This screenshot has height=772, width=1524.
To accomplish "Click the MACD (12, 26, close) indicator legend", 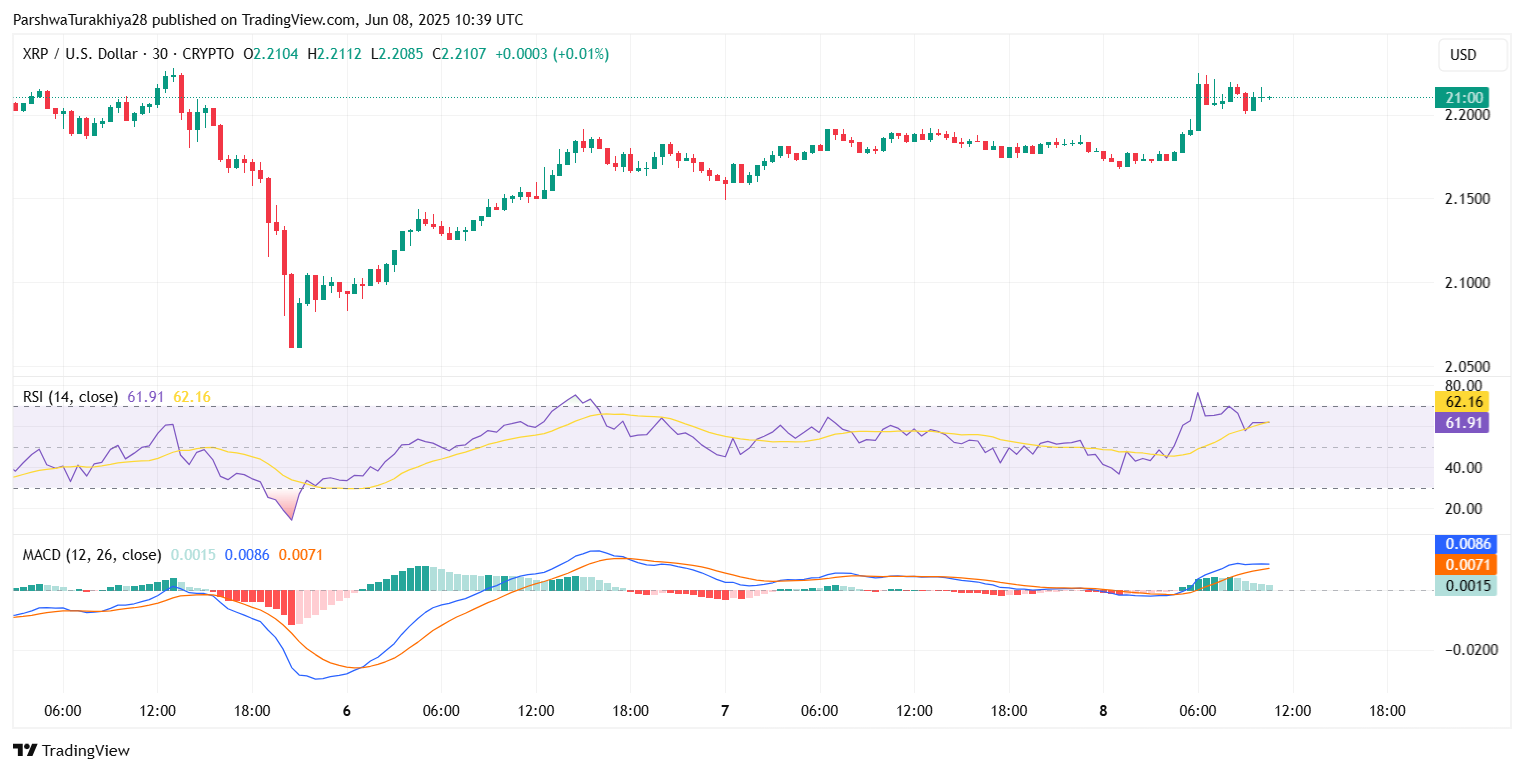I will click(92, 554).
